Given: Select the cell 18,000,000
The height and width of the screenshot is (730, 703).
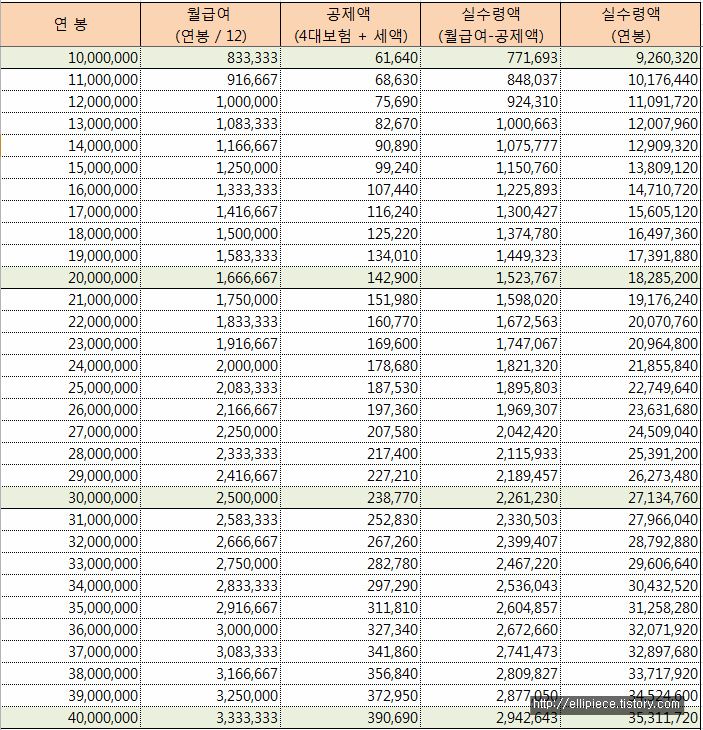Looking at the screenshot, I should pos(70,234).
